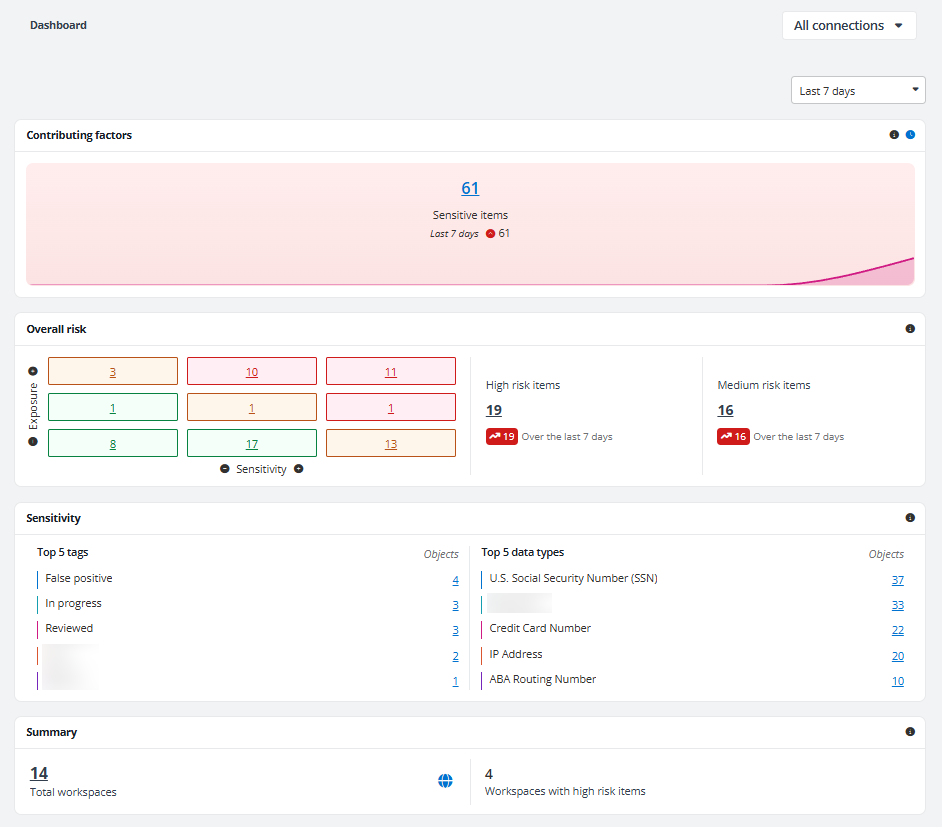
Task: Open the green risk matrix cell showing 8
Action: click(x=113, y=443)
